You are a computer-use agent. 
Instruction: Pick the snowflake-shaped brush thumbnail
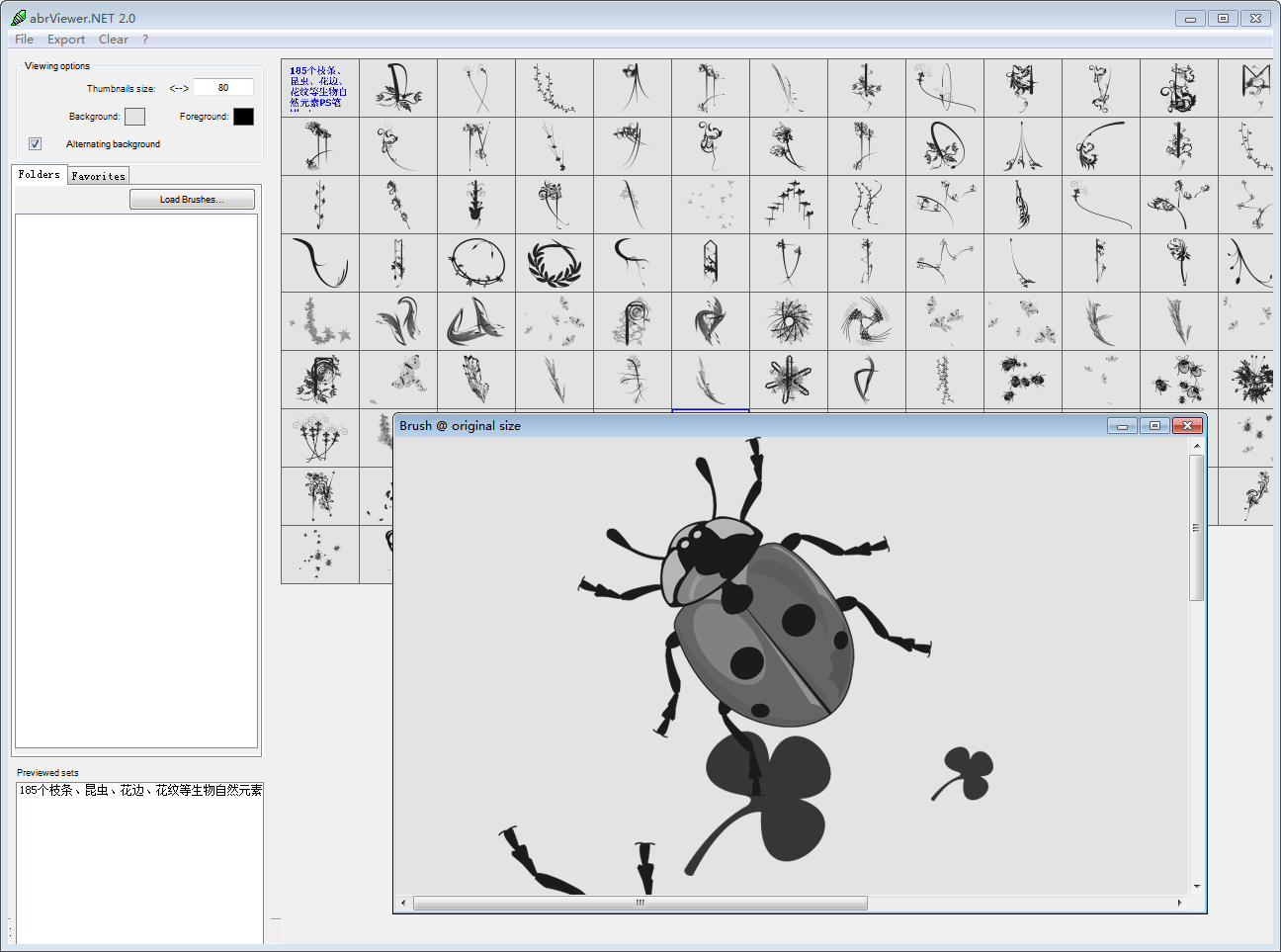[788, 380]
